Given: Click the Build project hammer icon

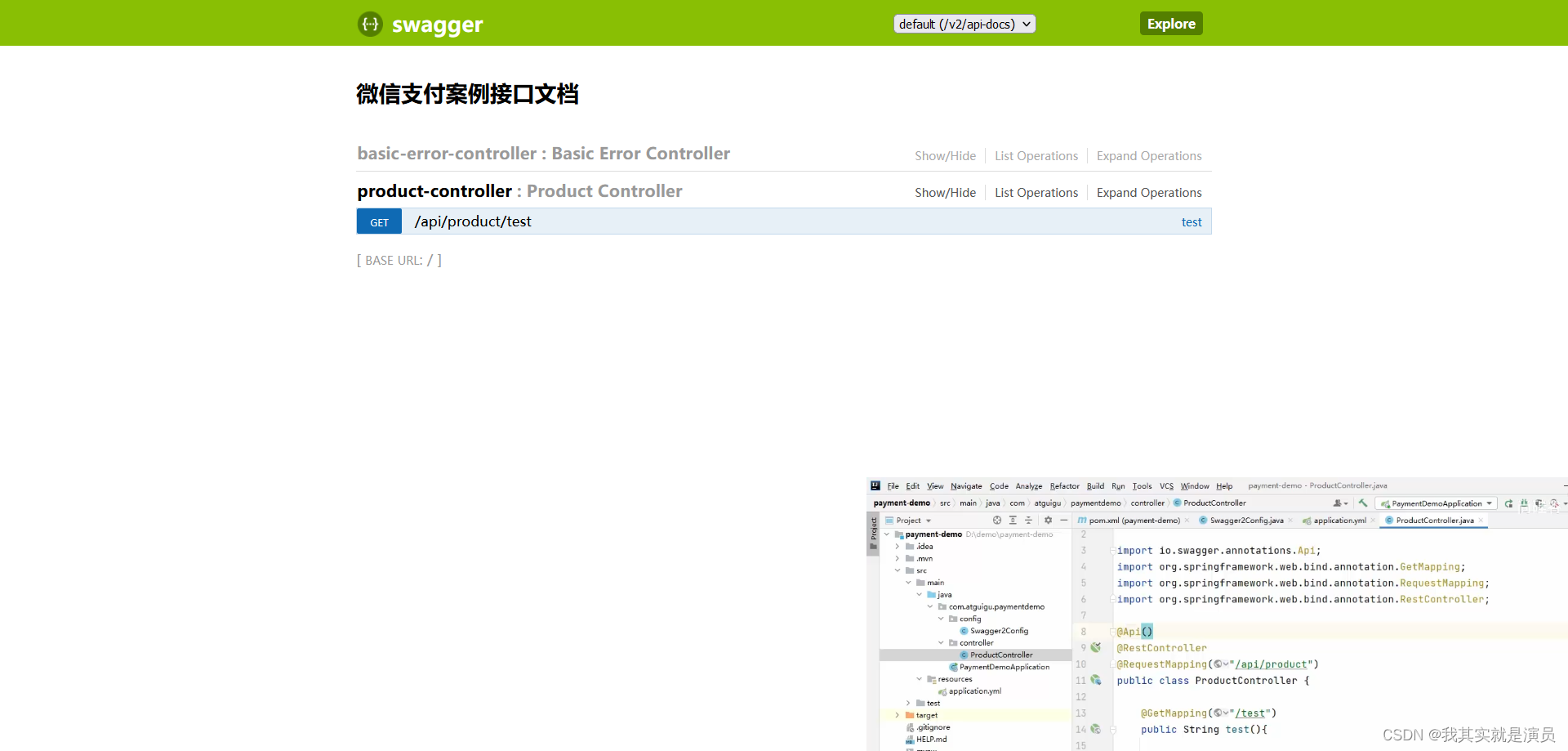Looking at the screenshot, I should click(1362, 503).
